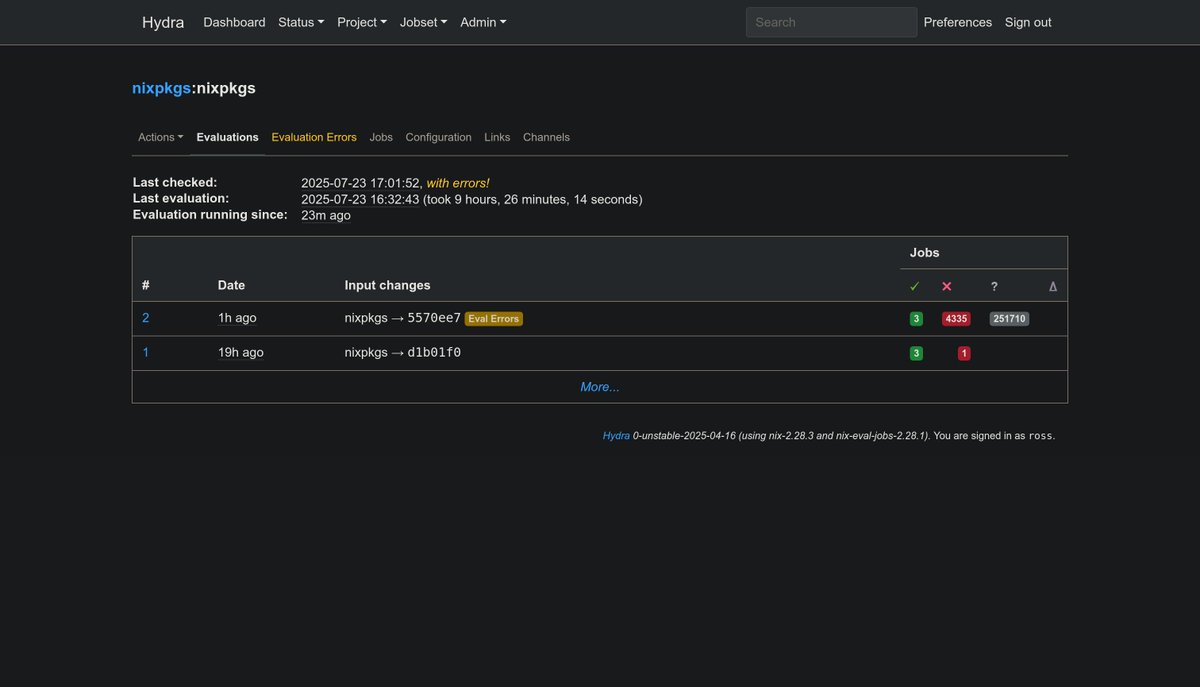
Task: Expand the Admin dropdown menu
Action: (x=483, y=22)
